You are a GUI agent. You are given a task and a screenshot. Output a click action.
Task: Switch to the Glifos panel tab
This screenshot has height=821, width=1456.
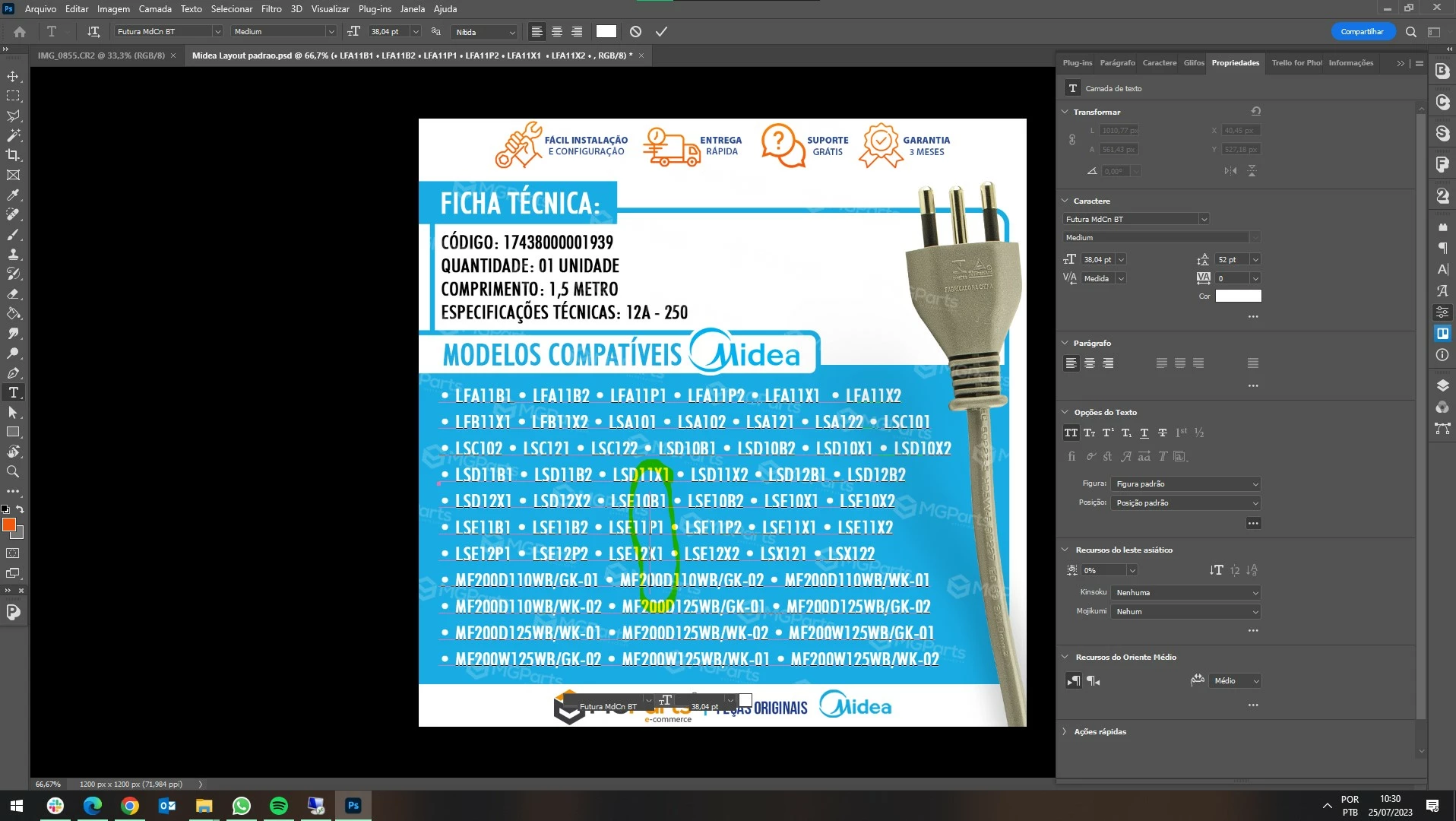(x=1194, y=63)
